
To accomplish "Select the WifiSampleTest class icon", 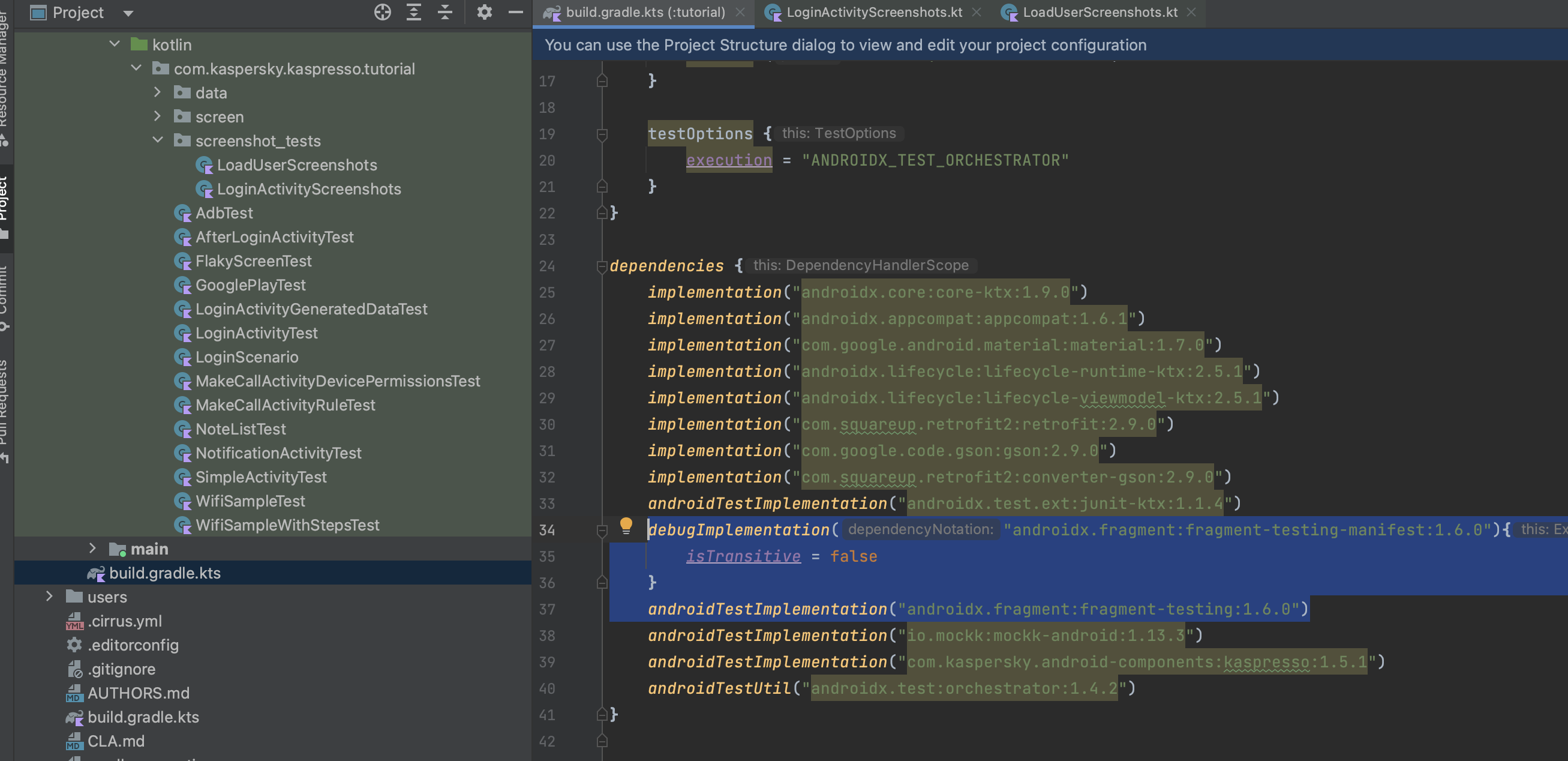I will pyautogui.click(x=182, y=501).
